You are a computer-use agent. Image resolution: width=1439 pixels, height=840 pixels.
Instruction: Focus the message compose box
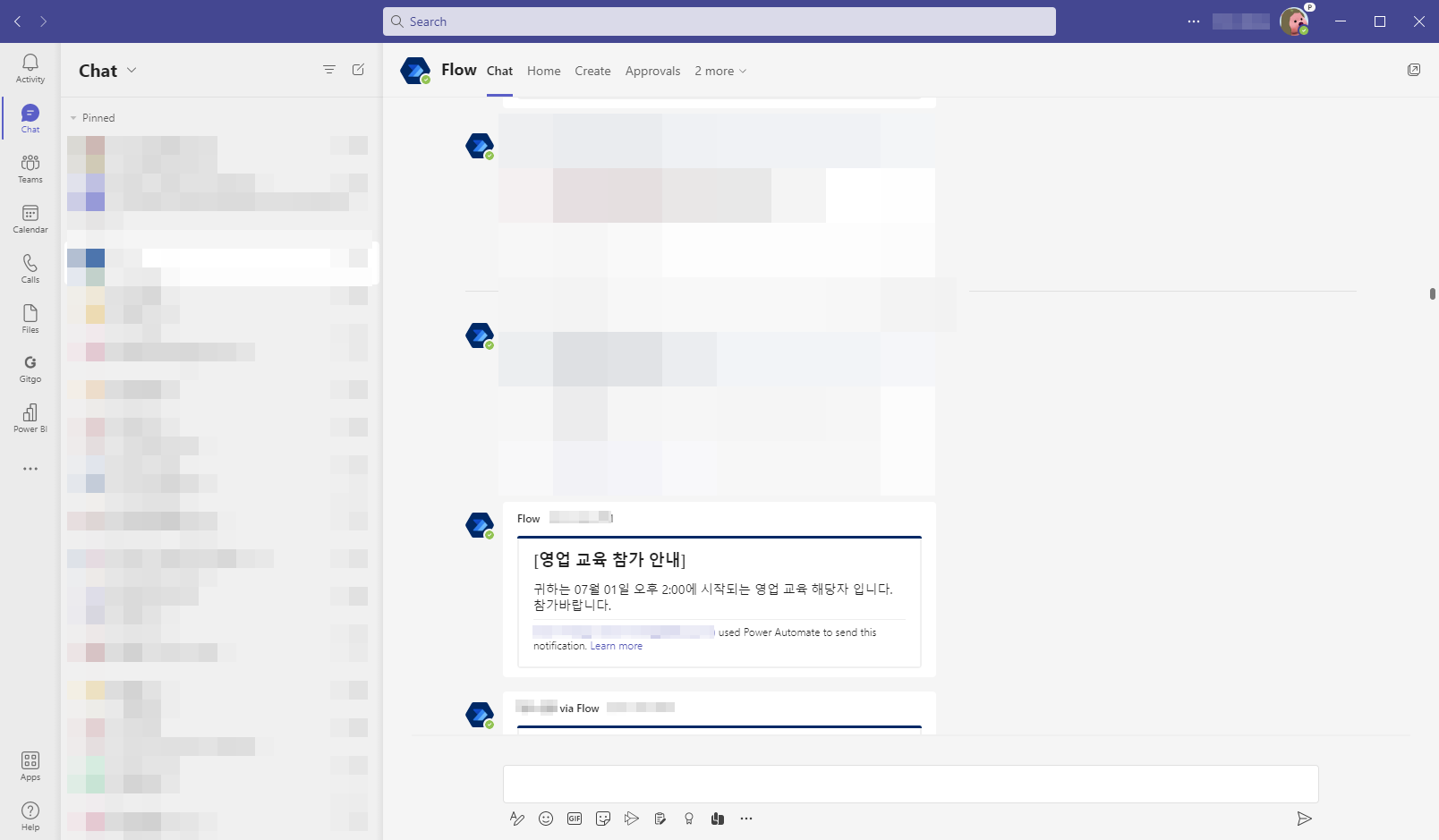(911, 784)
